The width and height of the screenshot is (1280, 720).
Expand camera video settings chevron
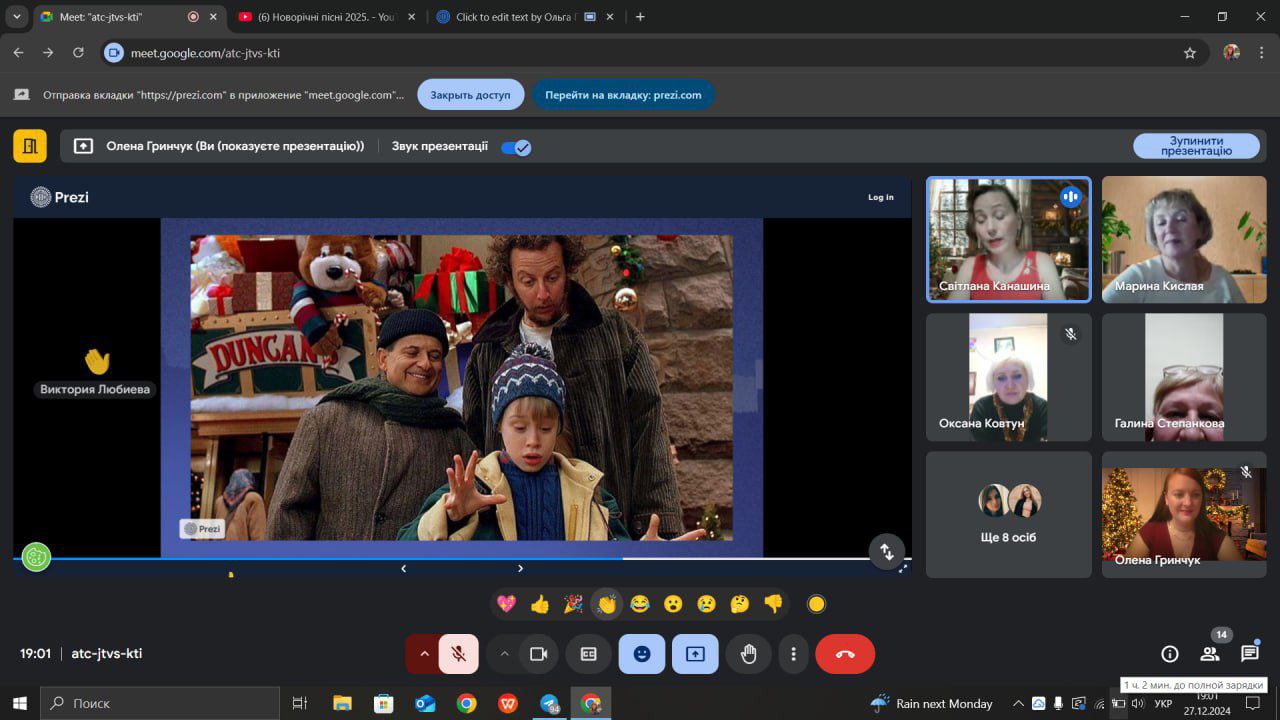pyautogui.click(x=504, y=654)
